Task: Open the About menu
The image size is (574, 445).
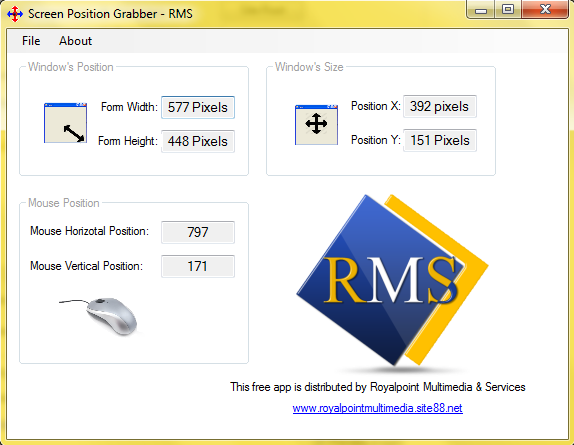Action: [x=75, y=41]
